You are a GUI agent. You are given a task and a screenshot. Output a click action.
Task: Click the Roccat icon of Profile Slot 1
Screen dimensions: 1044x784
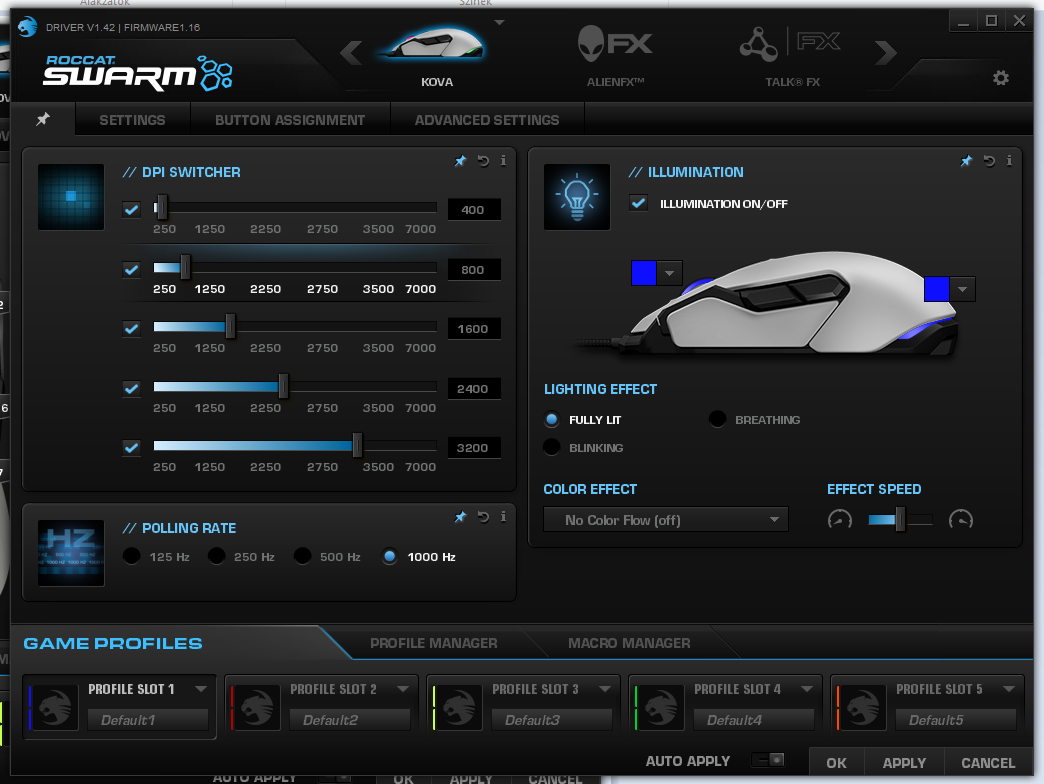55,707
